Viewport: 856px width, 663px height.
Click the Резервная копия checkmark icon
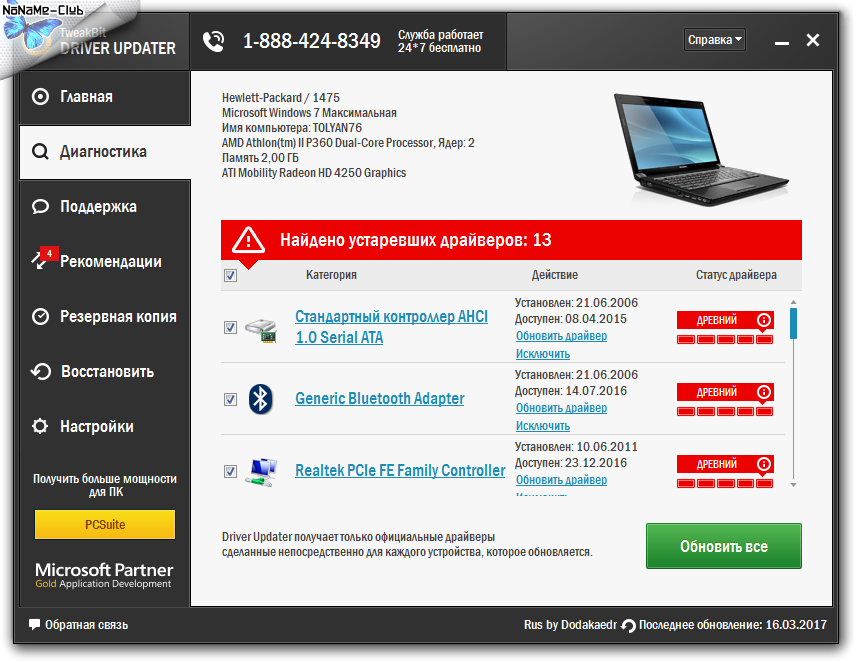40,316
